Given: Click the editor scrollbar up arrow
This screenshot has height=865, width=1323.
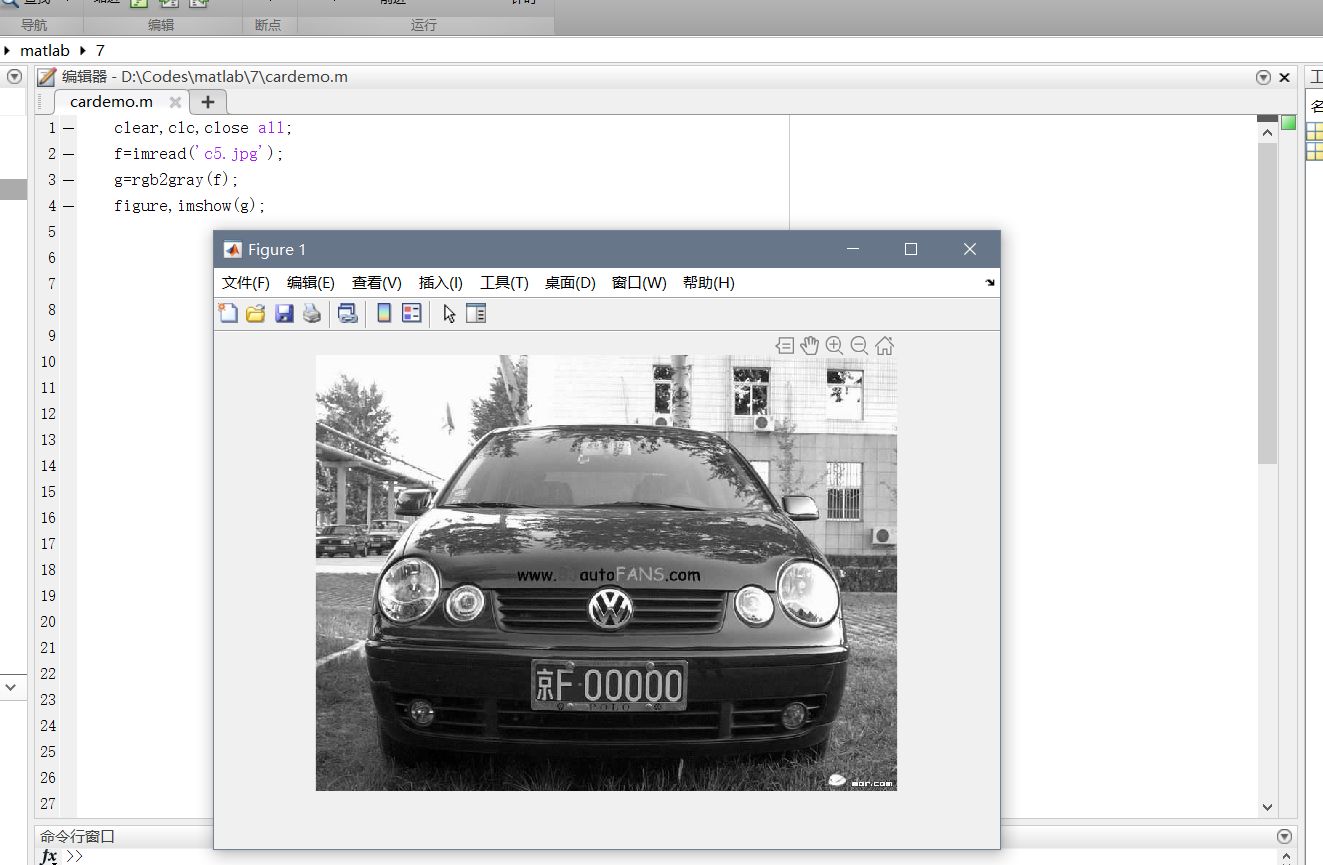Looking at the screenshot, I should 1267,131.
